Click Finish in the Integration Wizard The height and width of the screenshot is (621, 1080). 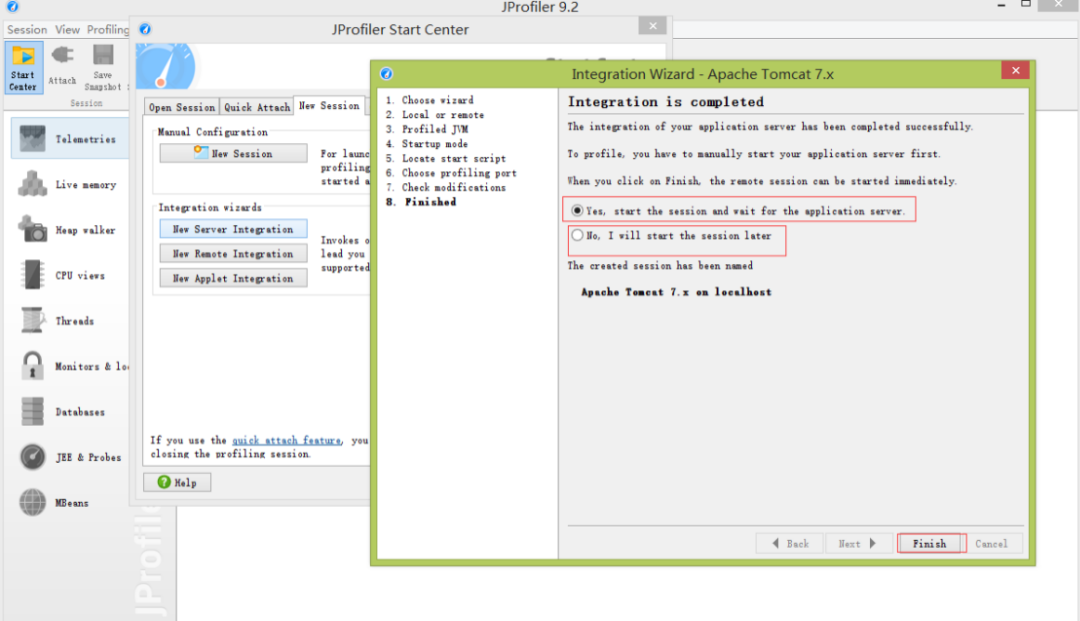coord(929,543)
